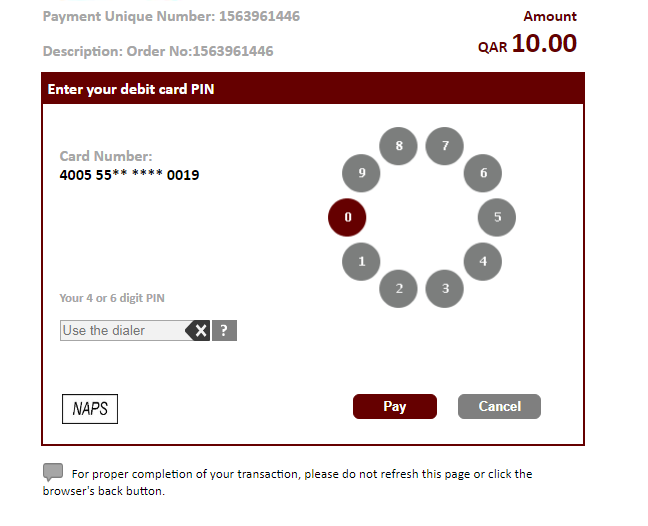This screenshot has height=526, width=648.
Task: Click the masked card number text
Action: pos(129,175)
